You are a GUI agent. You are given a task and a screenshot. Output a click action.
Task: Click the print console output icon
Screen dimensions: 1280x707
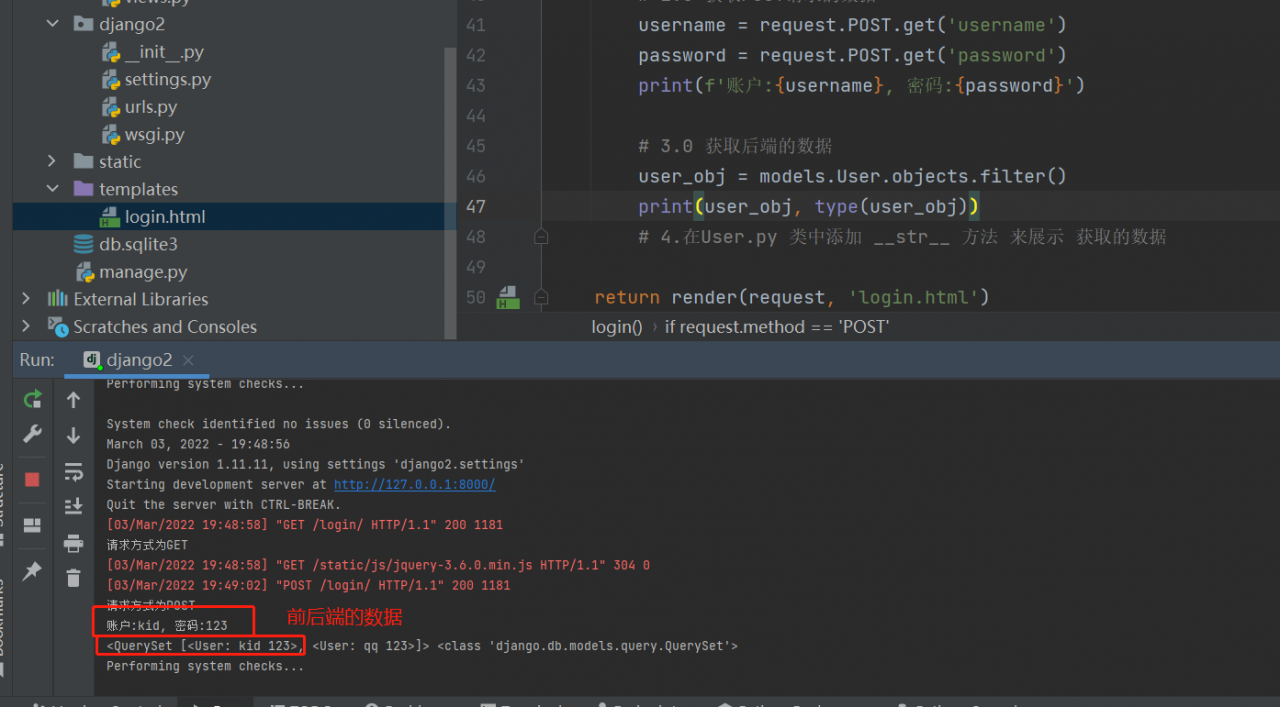[x=73, y=543]
